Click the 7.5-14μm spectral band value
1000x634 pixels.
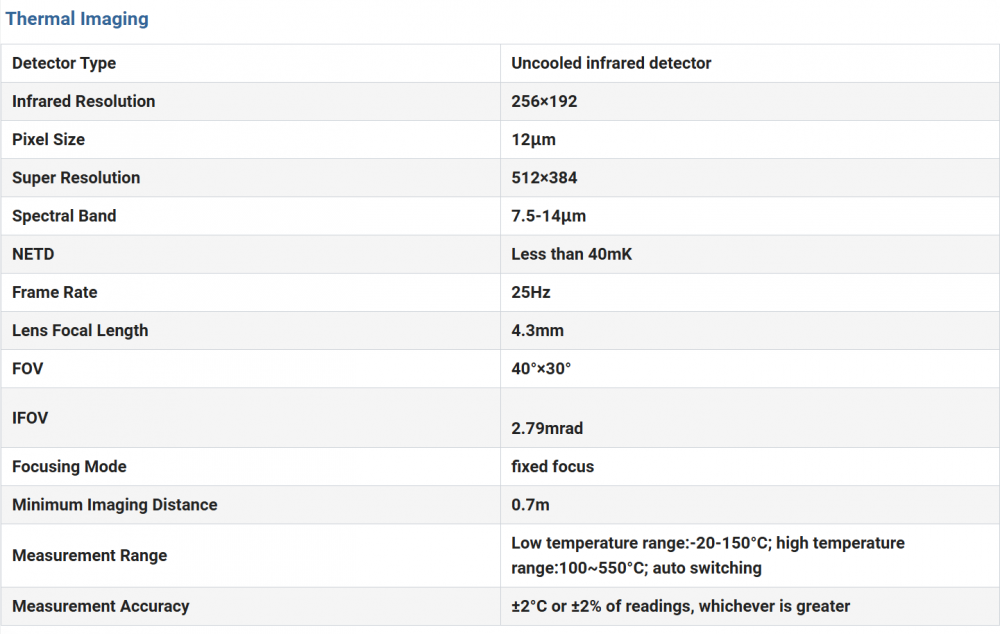point(548,216)
